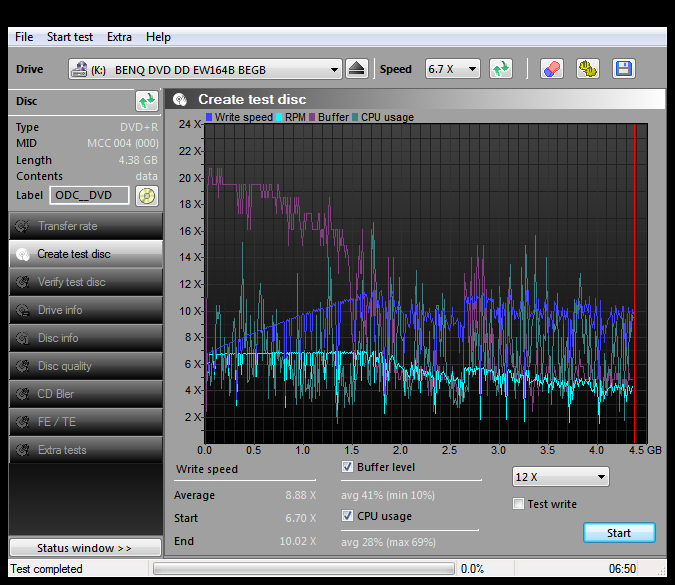The height and width of the screenshot is (585, 675).
Task: Select the Create test disc item
Action: 86,254
